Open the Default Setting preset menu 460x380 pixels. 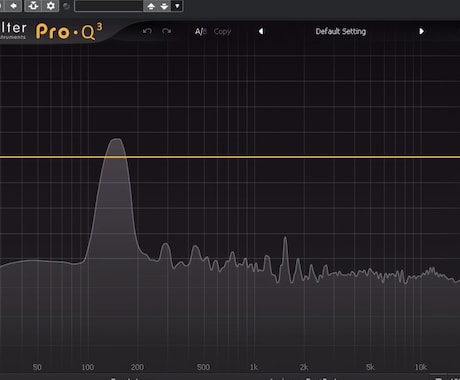[341, 31]
